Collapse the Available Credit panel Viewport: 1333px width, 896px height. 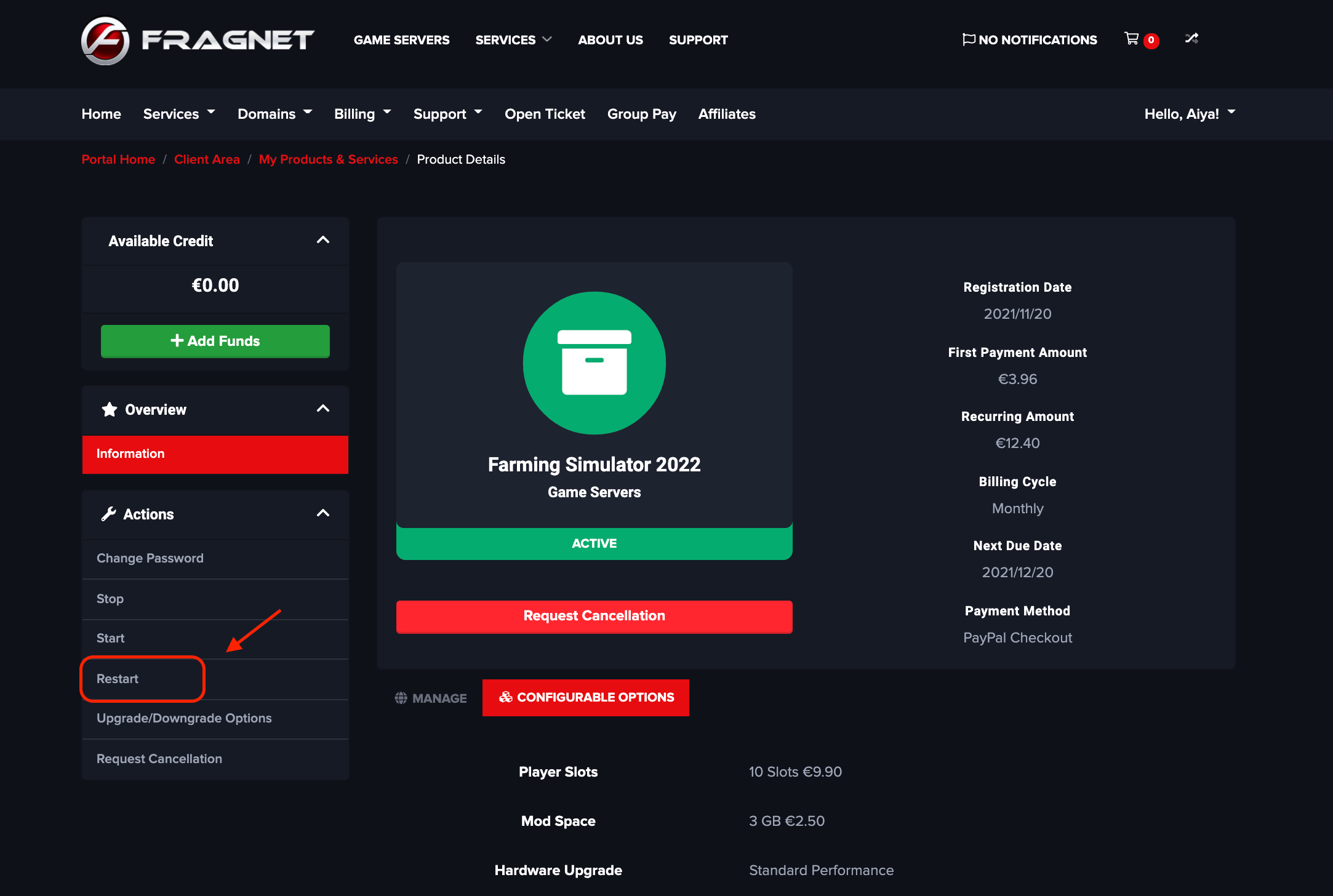(x=323, y=241)
